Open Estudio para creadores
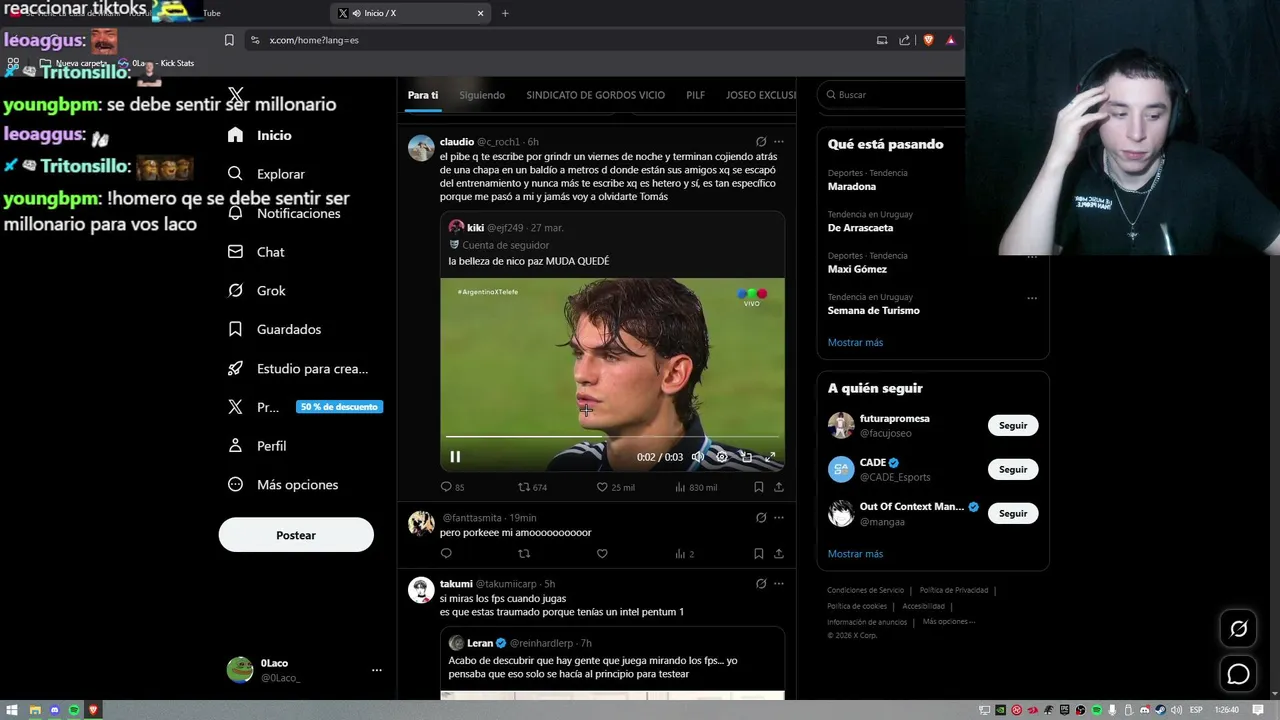The height and width of the screenshot is (720, 1280). coord(298,368)
